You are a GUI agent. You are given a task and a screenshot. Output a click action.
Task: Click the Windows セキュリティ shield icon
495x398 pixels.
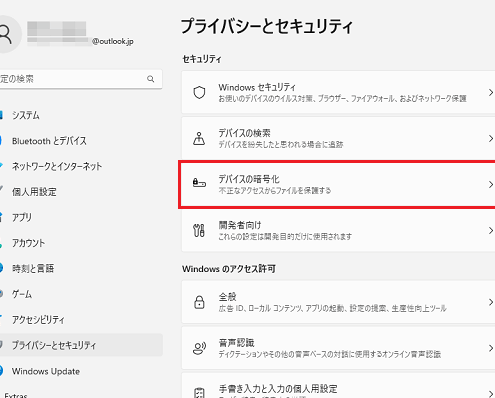point(199,93)
